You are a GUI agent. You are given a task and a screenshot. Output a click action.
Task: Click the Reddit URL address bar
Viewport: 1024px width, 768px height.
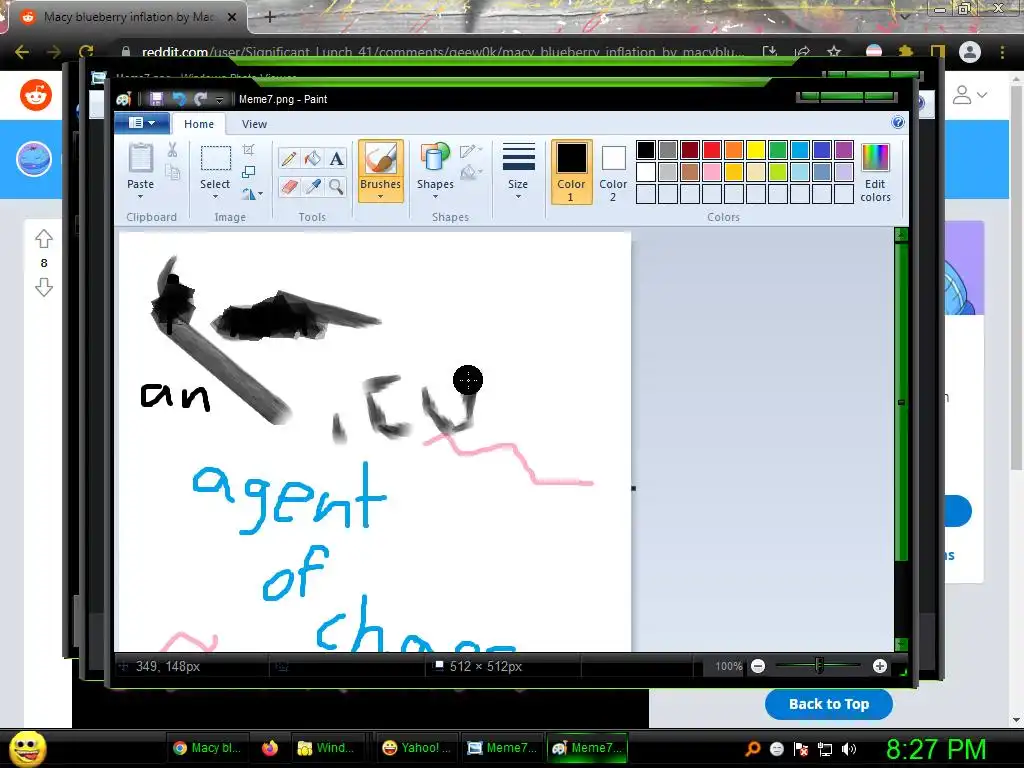pos(442,52)
